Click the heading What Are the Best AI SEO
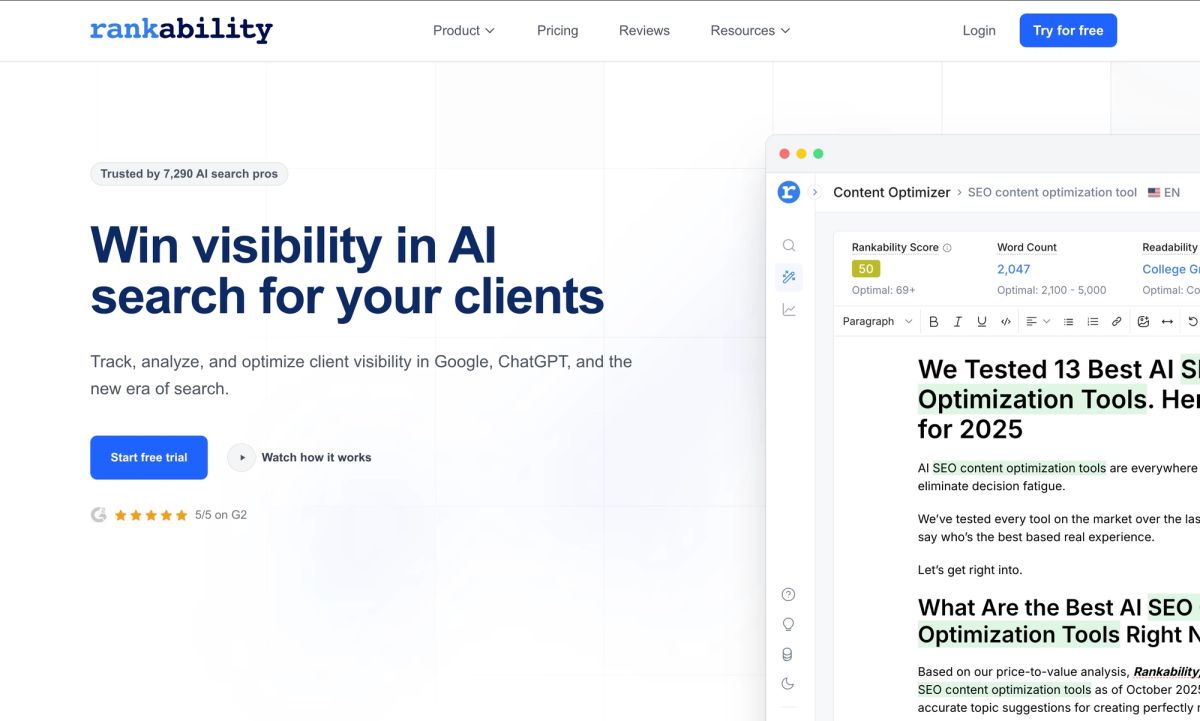Image resolution: width=1200 pixels, height=721 pixels. pyautogui.click(x=1059, y=621)
